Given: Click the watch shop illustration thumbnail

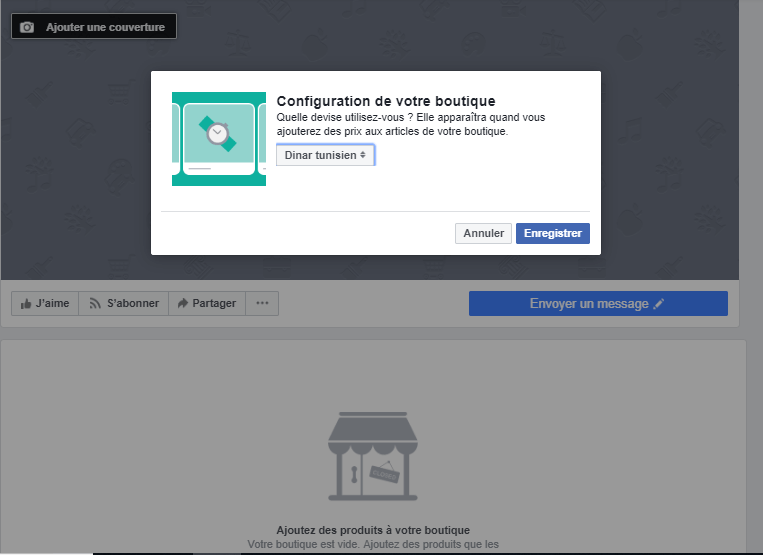Looking at the screenshot, I should (x=219, y=139).
